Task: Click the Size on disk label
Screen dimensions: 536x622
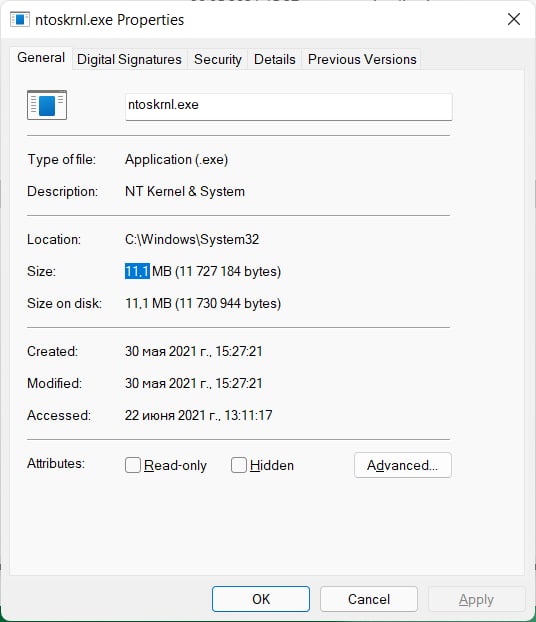Action: coord(64,303)
